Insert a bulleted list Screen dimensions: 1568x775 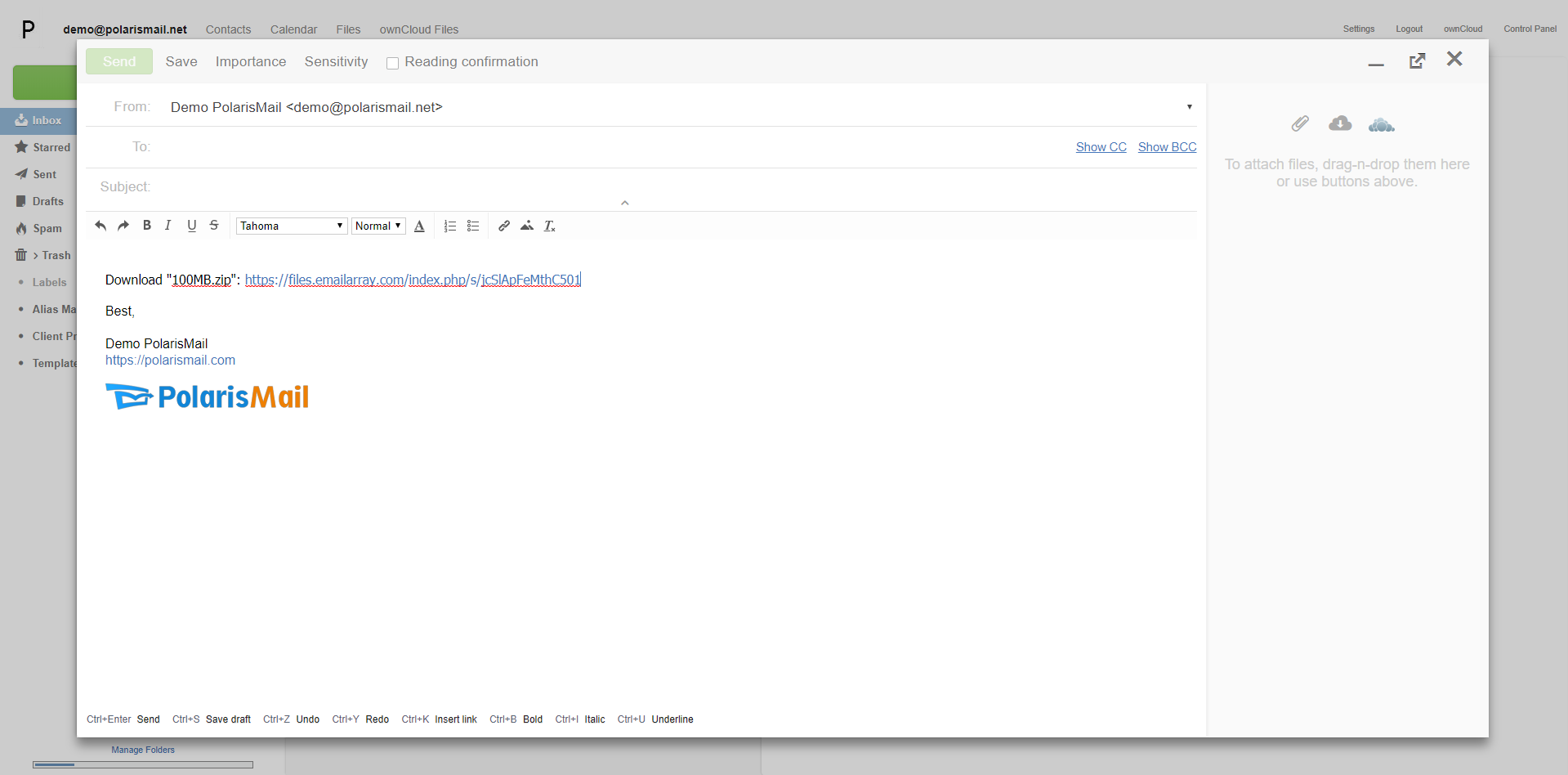[473, 226]
